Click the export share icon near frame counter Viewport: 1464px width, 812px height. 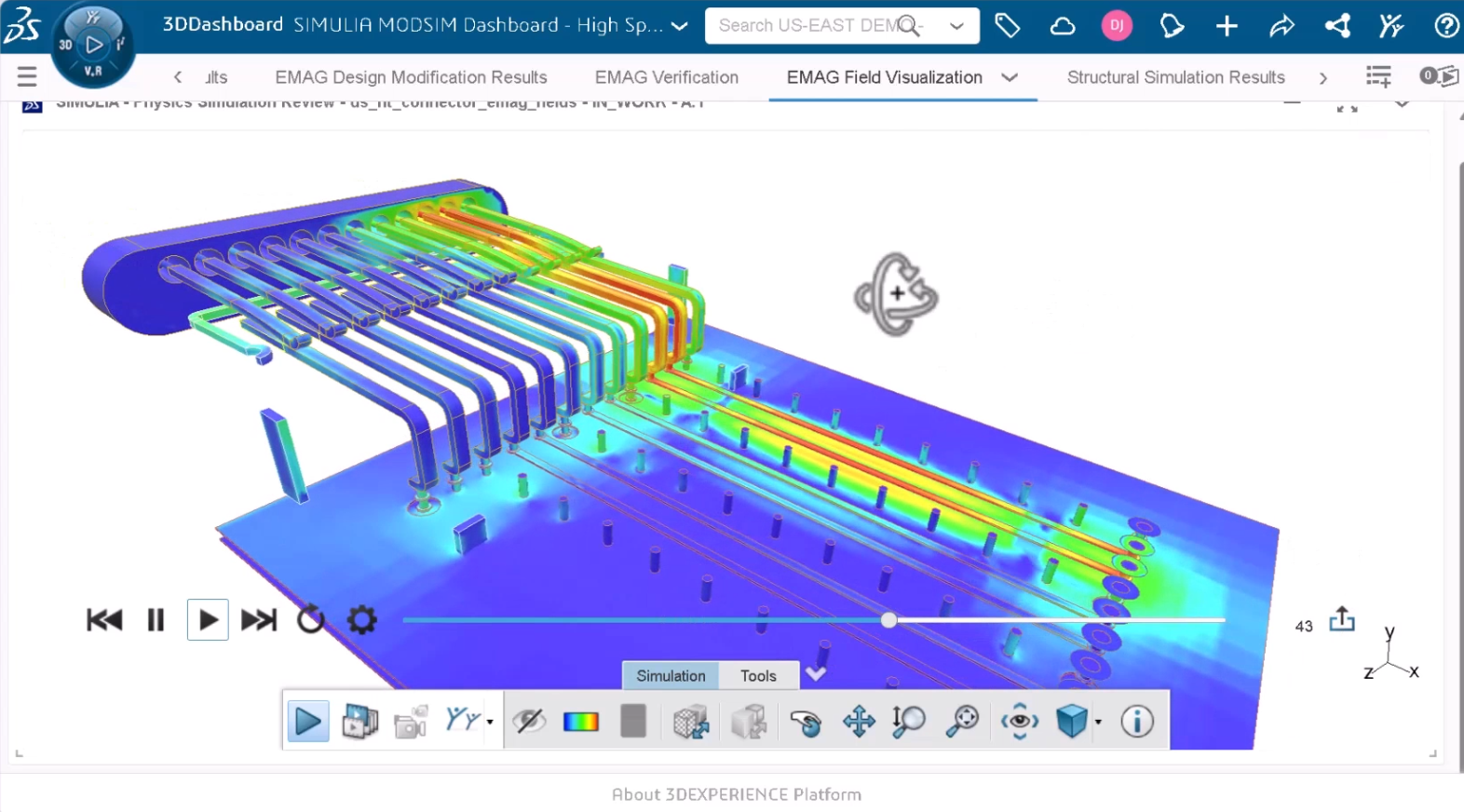point(1342,619)
